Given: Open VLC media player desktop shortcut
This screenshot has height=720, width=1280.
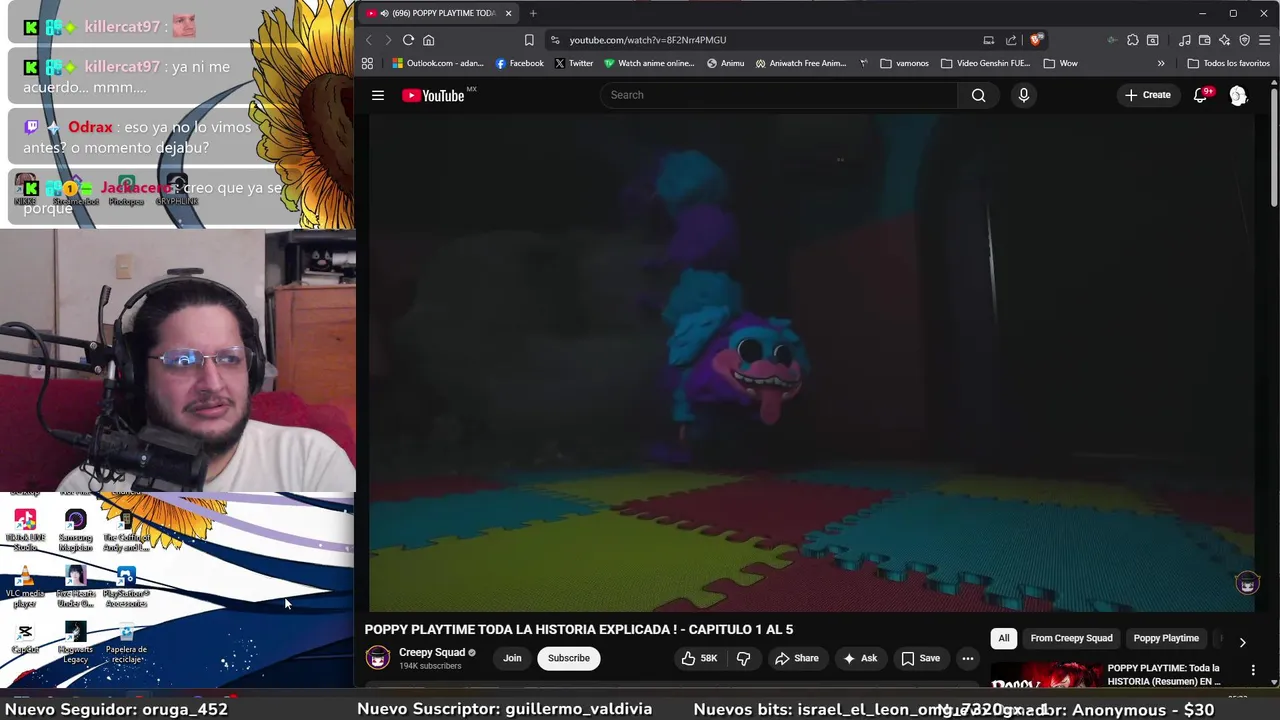Looking at the screenshot, I should 25,587.
